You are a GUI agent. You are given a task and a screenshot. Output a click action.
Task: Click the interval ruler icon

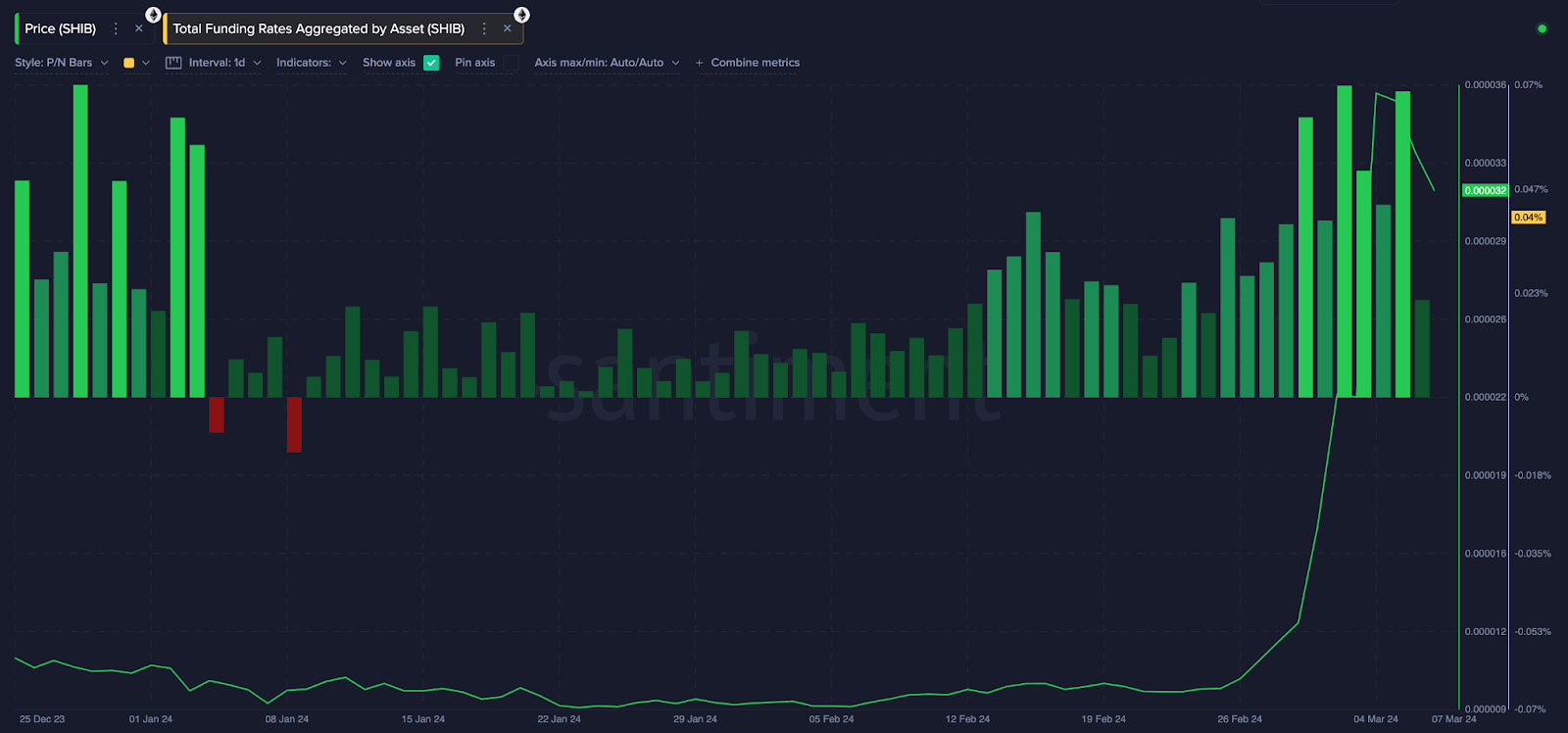pos(173,63)
